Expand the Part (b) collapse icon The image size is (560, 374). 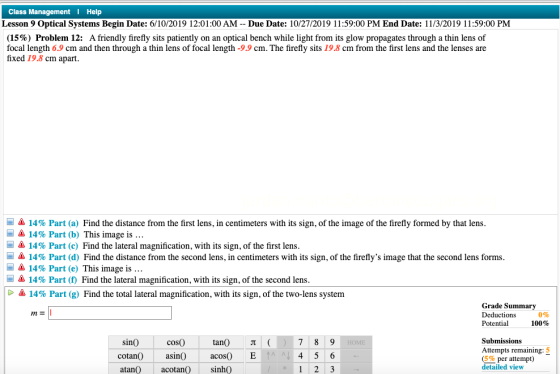pyautogui.click(x=10, y=234)
